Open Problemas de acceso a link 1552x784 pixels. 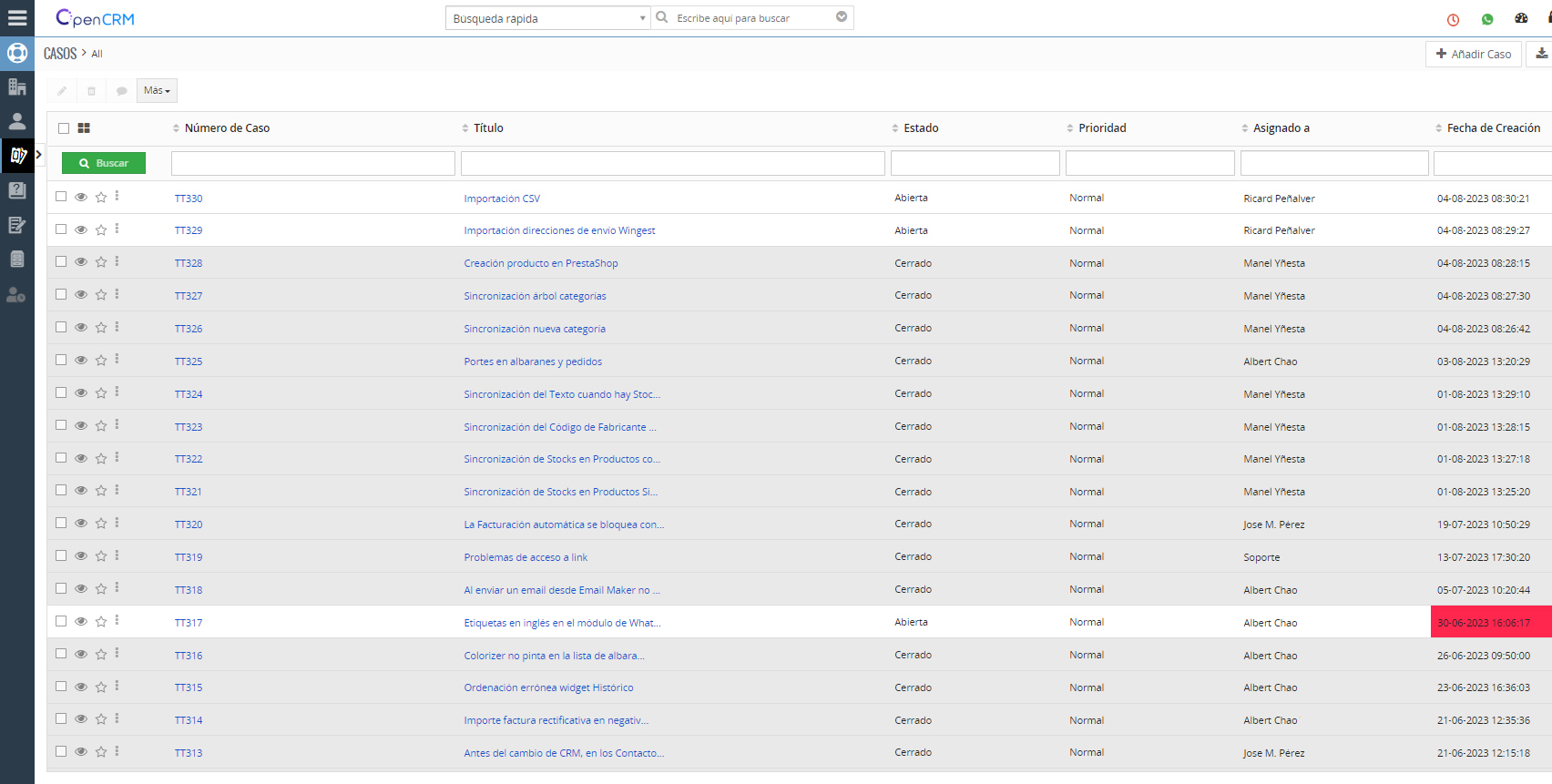(x=526, y=557)
